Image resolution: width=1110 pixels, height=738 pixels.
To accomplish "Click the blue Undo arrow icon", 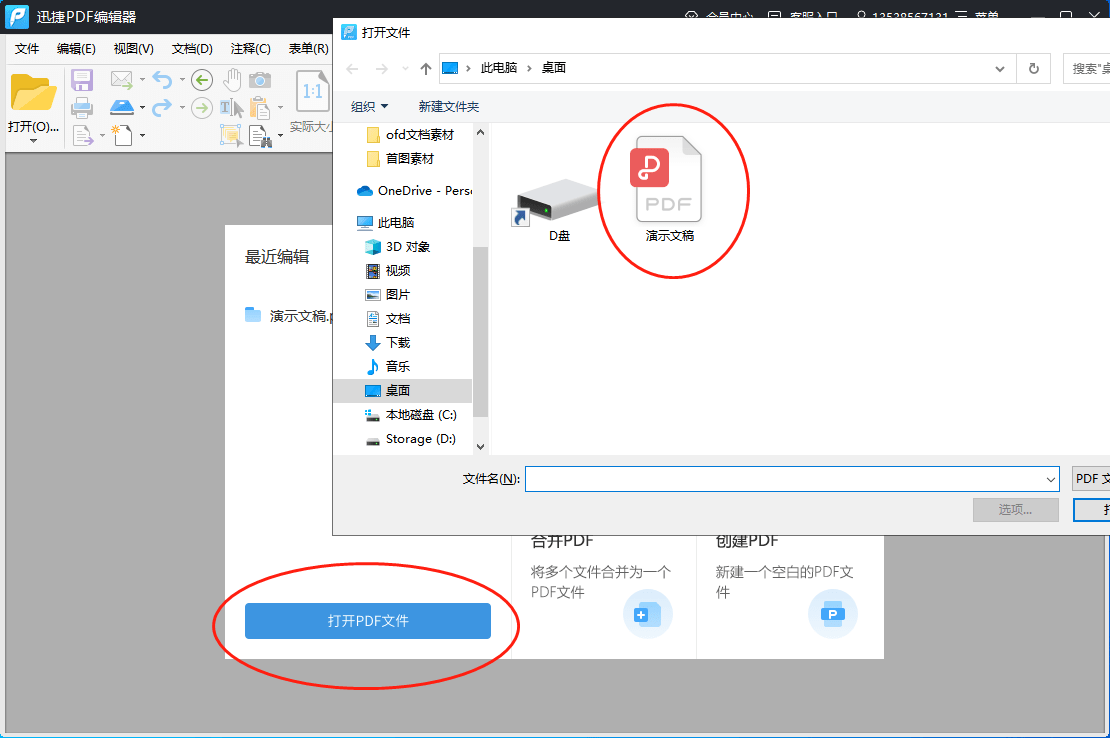I will point(162,80).
